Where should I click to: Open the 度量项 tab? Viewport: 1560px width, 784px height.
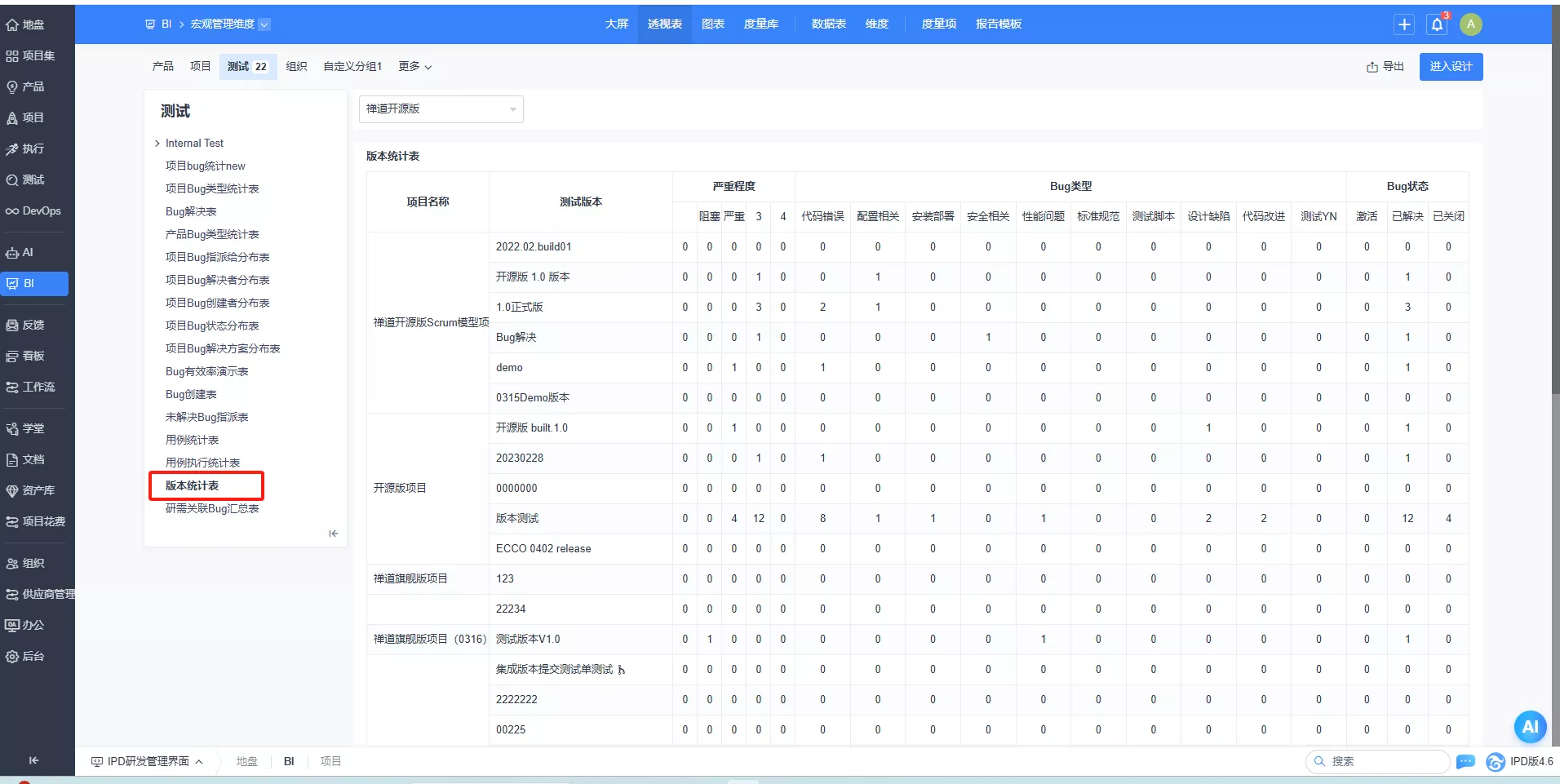tap(938, 24)
